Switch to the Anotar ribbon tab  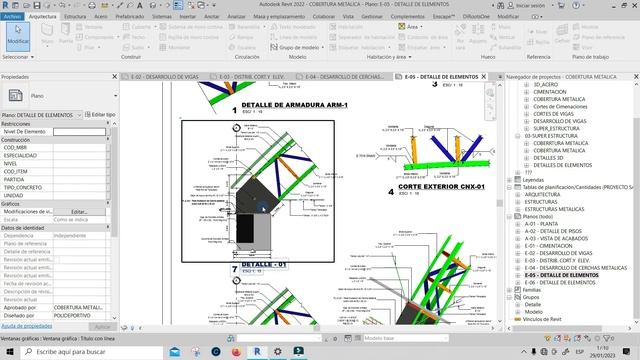[x=211, y=17]
